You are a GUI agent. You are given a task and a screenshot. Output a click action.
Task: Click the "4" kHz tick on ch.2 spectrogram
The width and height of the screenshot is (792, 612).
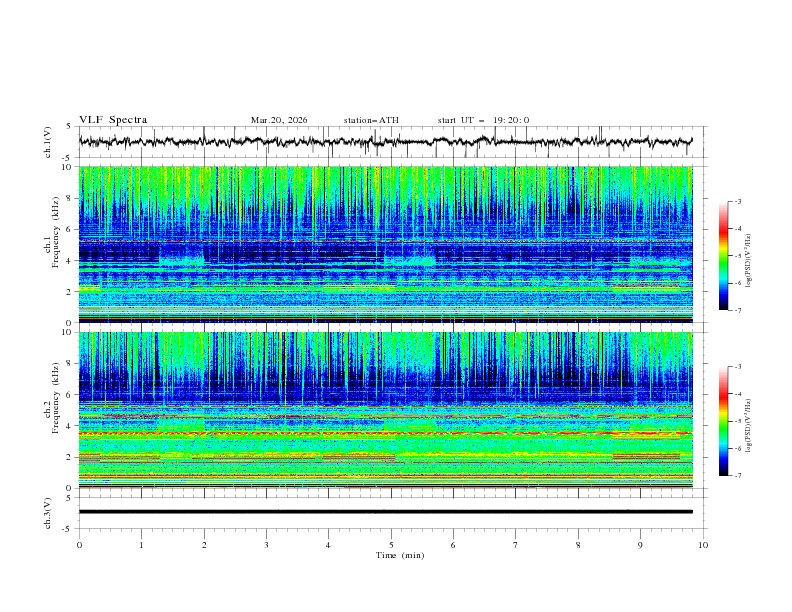(x=70, y=426)
